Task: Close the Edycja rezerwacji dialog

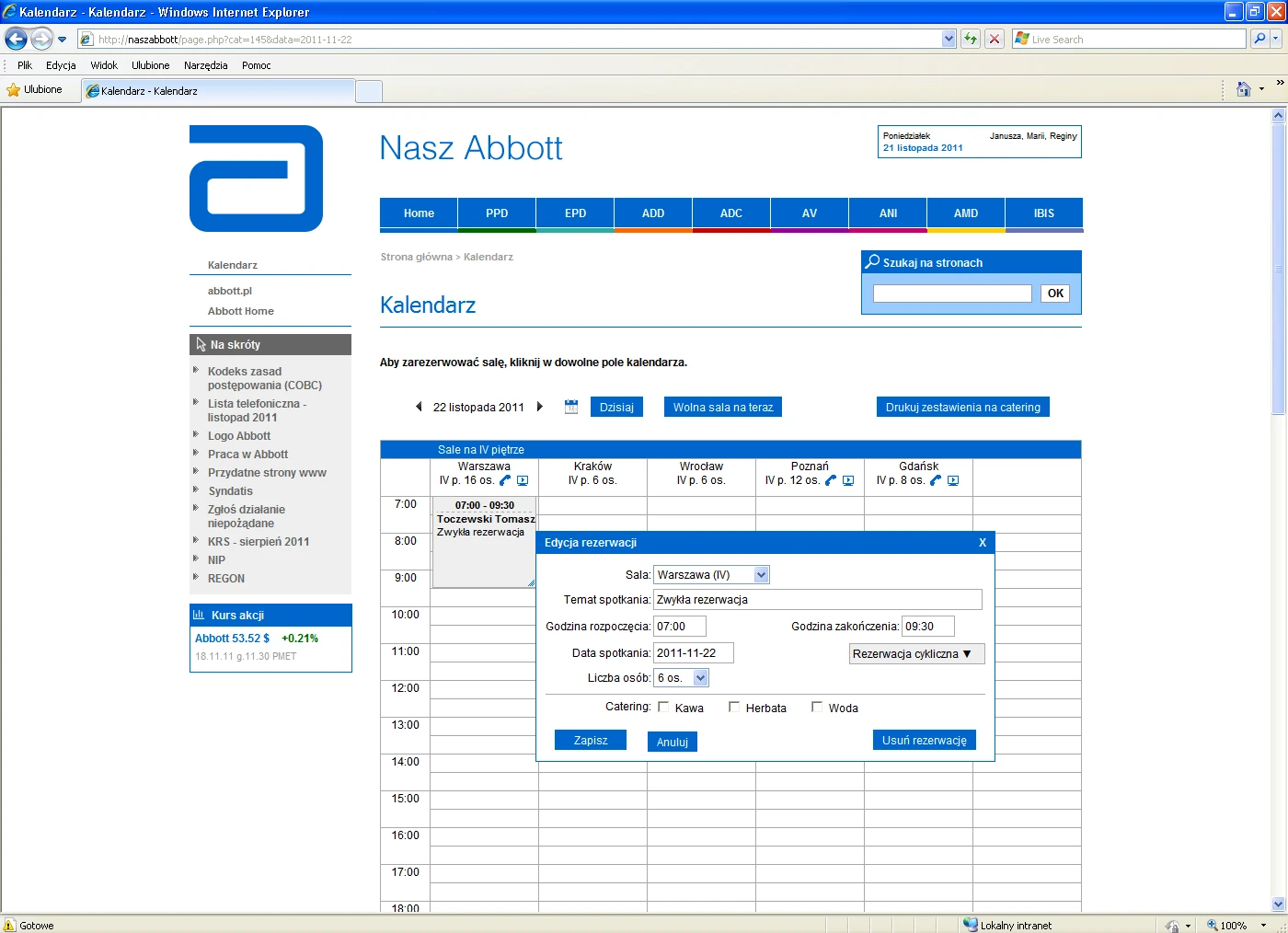Action: 983,543
